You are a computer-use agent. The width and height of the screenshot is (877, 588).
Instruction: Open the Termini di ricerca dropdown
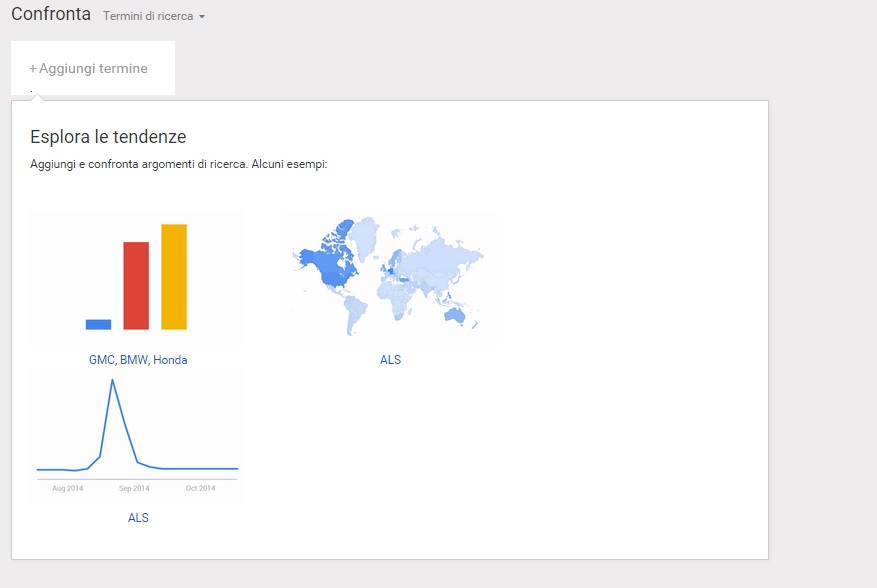pos(148,16)
